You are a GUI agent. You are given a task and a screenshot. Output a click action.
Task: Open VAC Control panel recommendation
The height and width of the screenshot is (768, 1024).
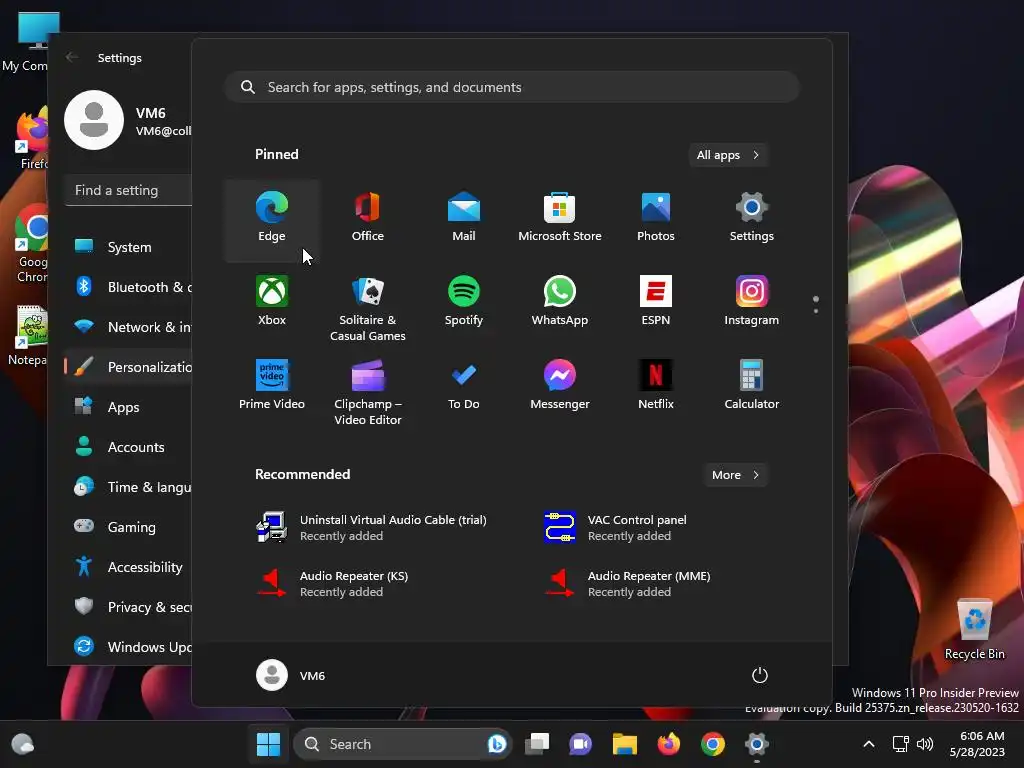click(x=615, y=528)
